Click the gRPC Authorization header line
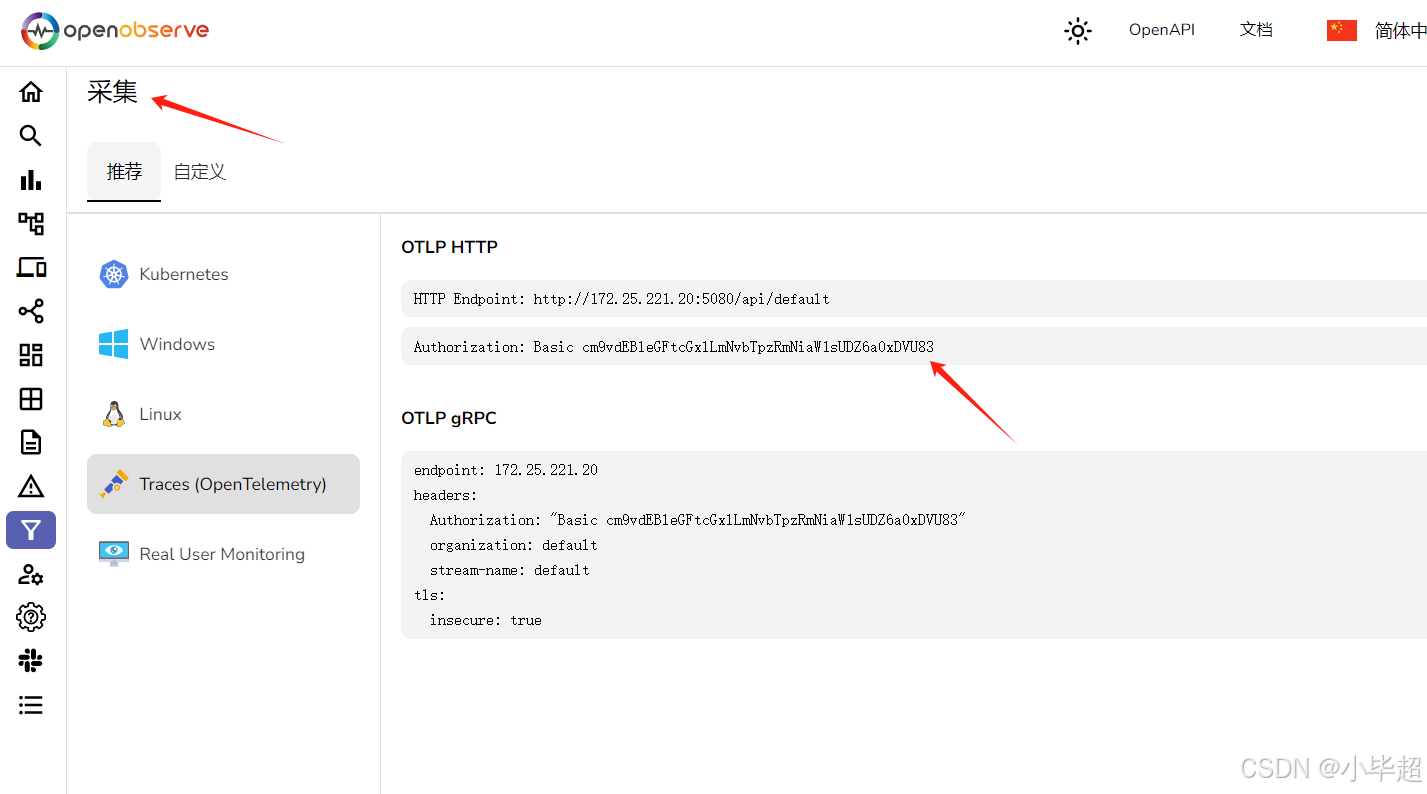1427x794 pixels. pyautogui.click(x=697, y=520)
